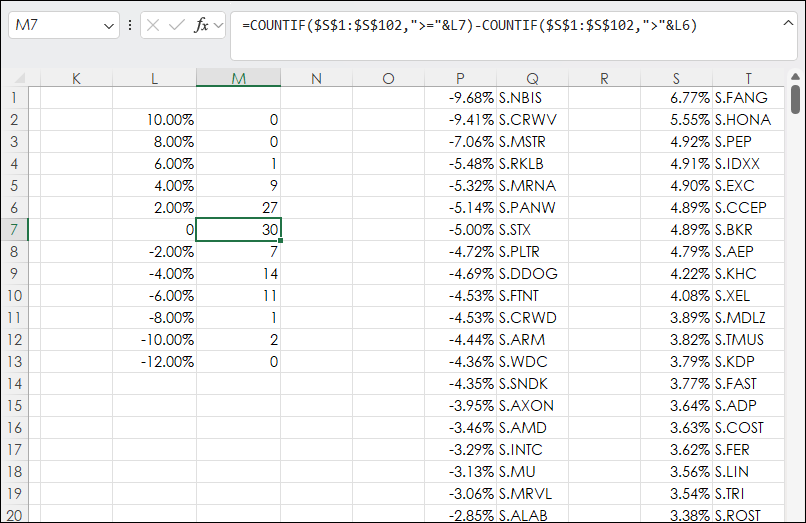Click the Insert Function fx icon
The height and width of the screenshot is (523, 806).
point(201,25)
